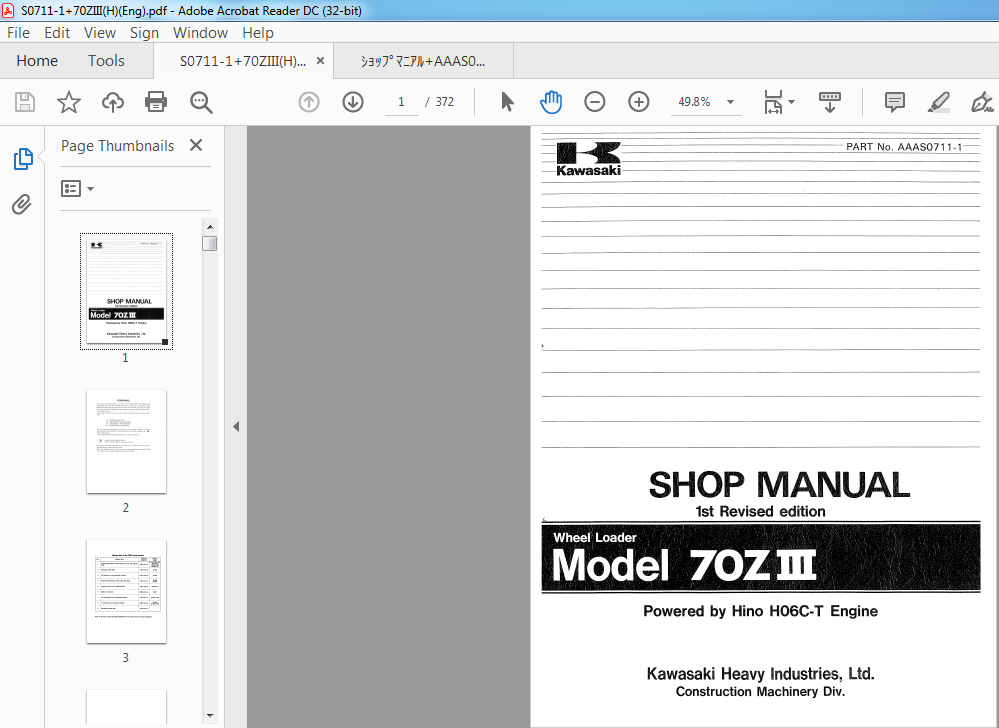Open the File menu

(x=18, y=32)
